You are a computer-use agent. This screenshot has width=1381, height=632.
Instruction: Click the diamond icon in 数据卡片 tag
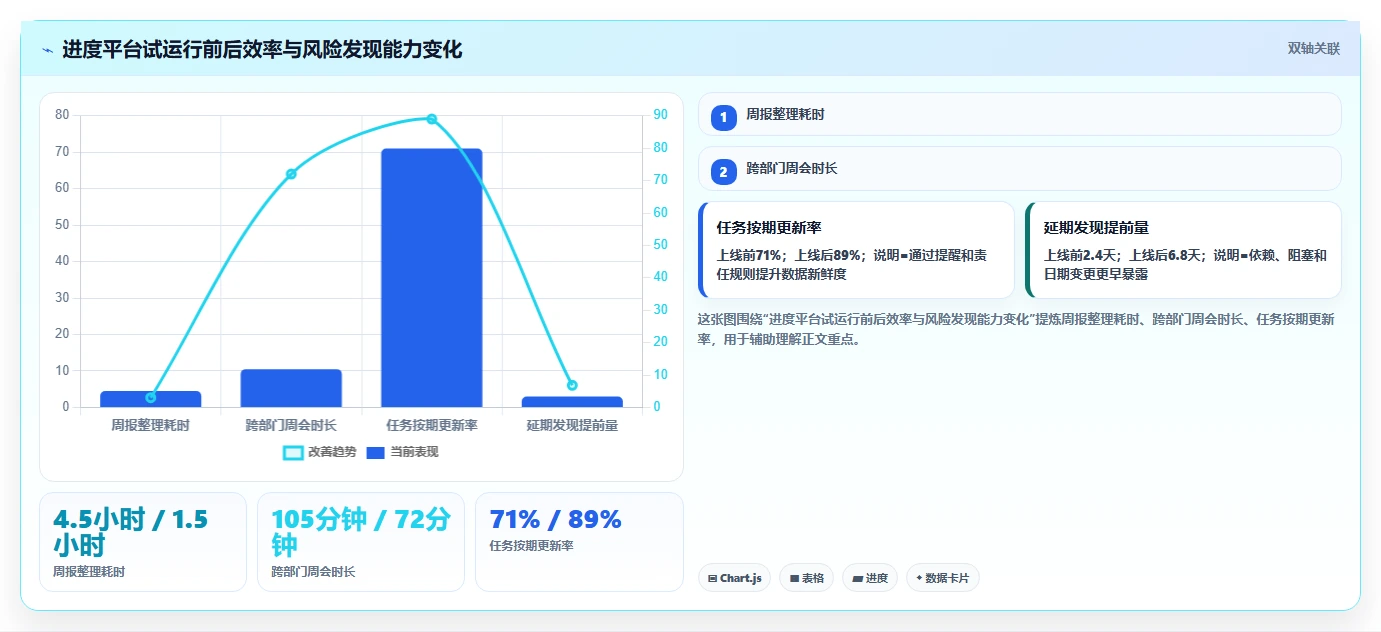pos(919,578)
